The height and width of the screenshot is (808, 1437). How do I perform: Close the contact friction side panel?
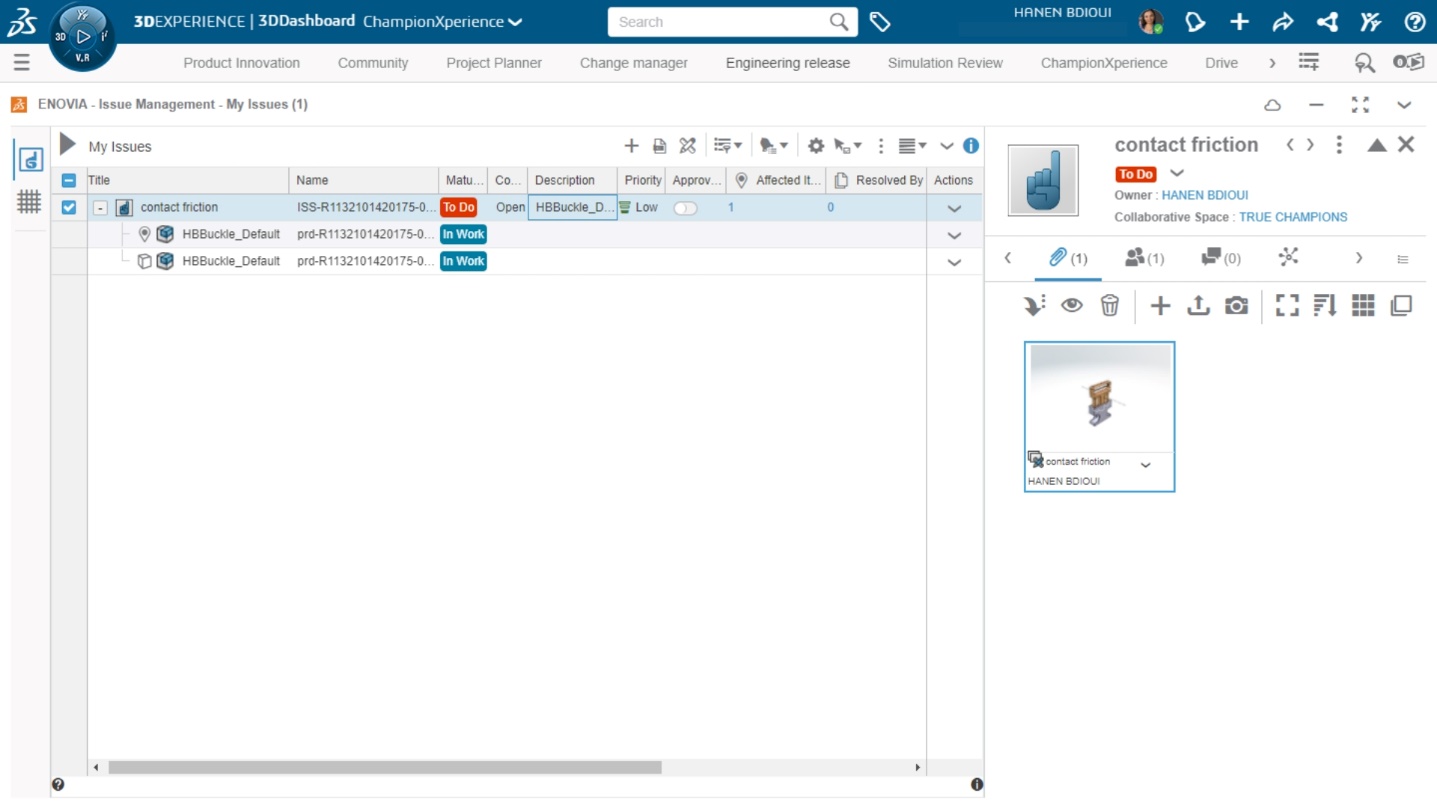point(1406,145)
